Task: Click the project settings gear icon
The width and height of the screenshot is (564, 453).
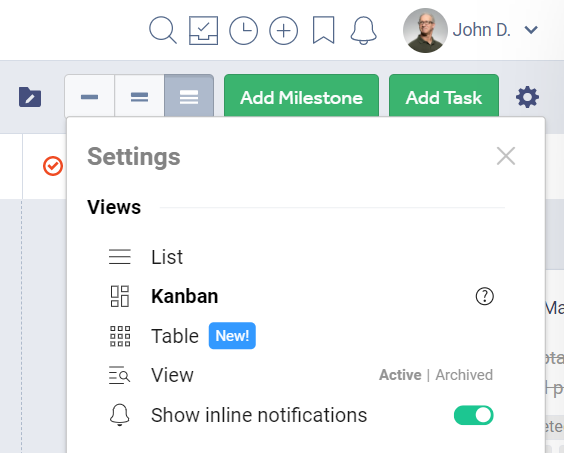Action: [527, 97]
